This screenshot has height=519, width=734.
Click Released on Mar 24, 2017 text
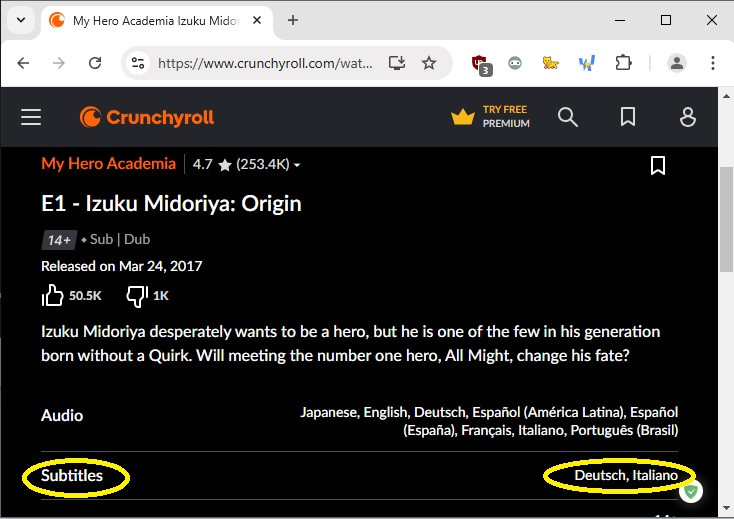(x=122, y=266)
